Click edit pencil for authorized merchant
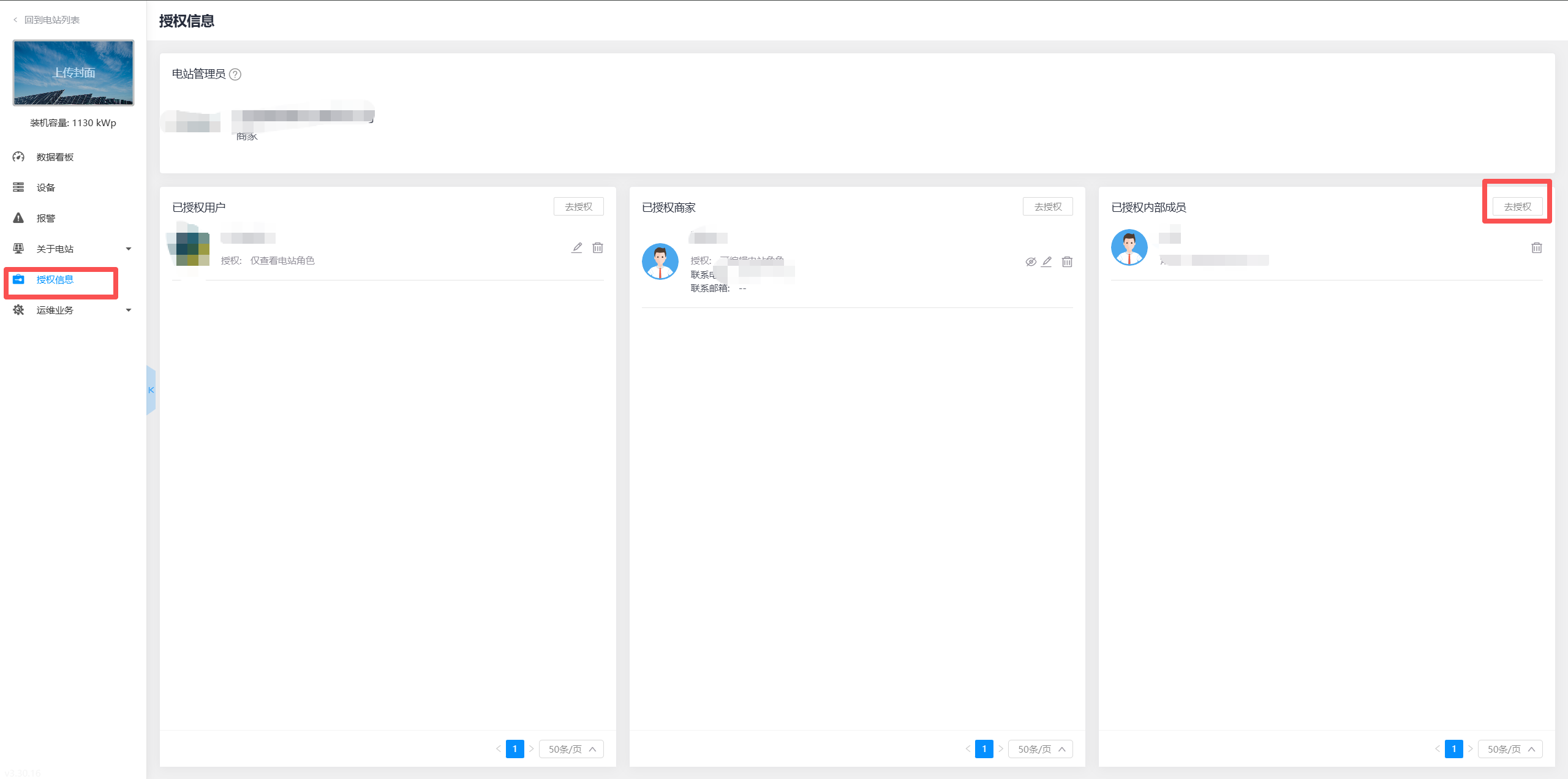Screen dimensions: 1568x779 pyautogui.click(x=1047, y=262)
